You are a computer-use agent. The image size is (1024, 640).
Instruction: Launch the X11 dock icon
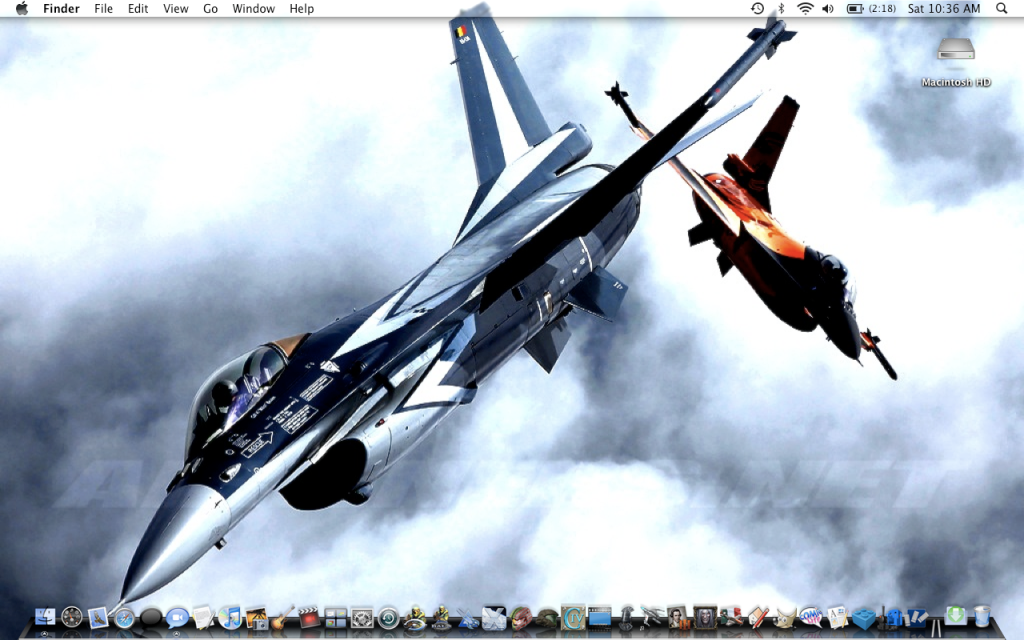click(x=494, y=617)
